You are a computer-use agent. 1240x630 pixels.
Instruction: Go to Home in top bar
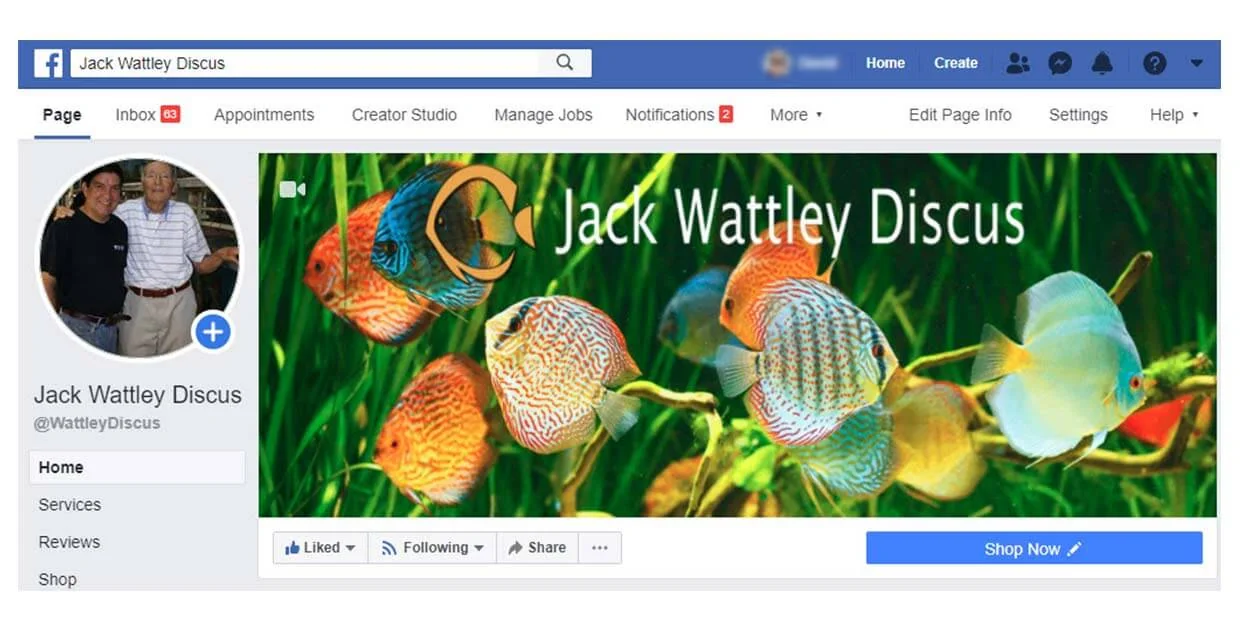coord(885,63)
